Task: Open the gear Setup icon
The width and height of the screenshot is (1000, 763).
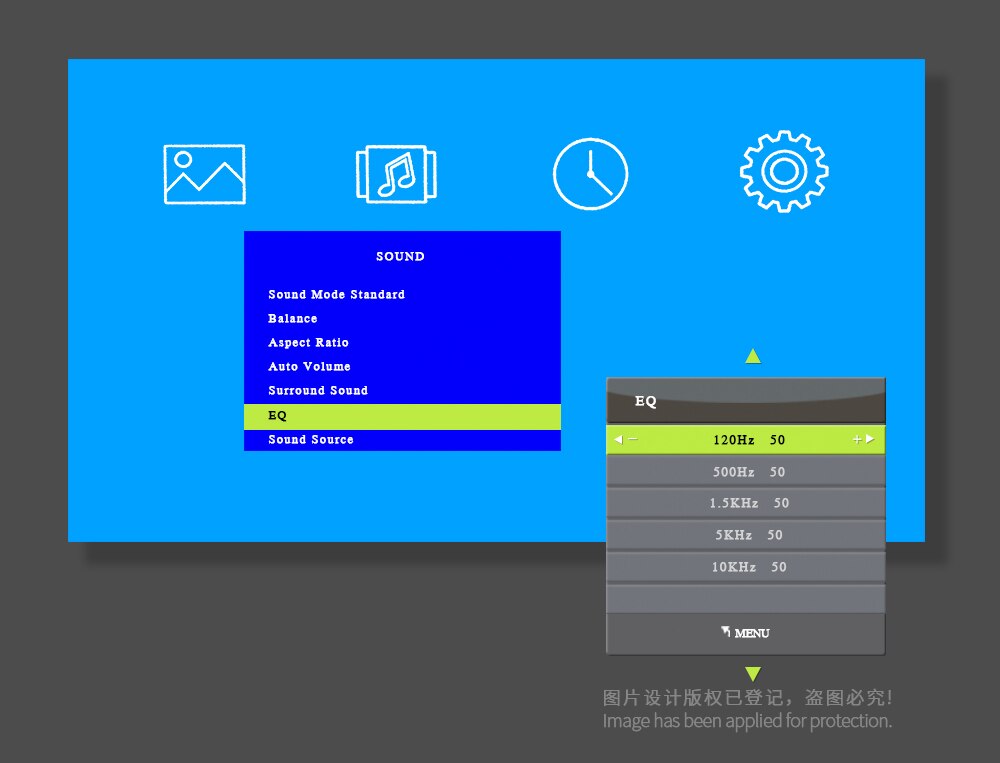Action: coord(784,171)
